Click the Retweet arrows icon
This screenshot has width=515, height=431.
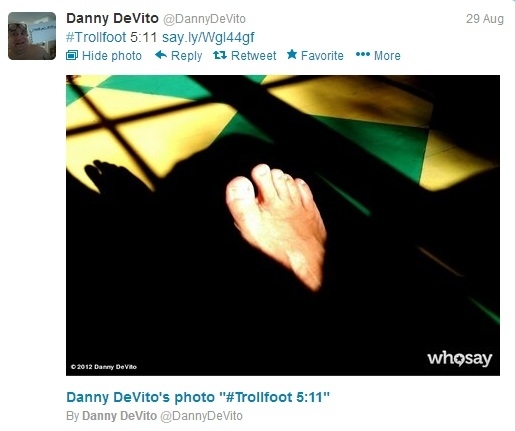click(x=220, y=55)
